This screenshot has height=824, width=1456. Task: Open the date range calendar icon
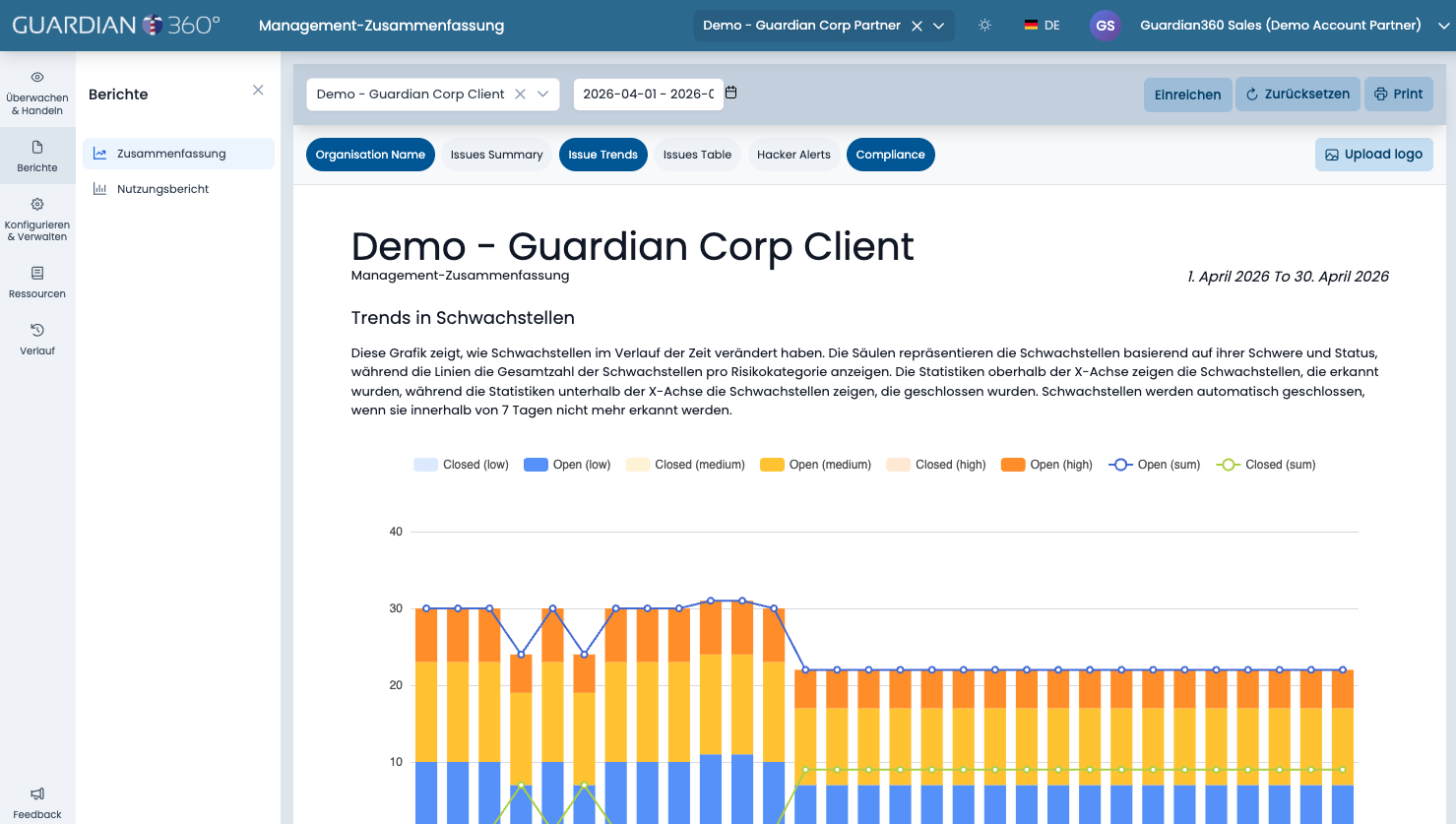click(x=731, y=93)
